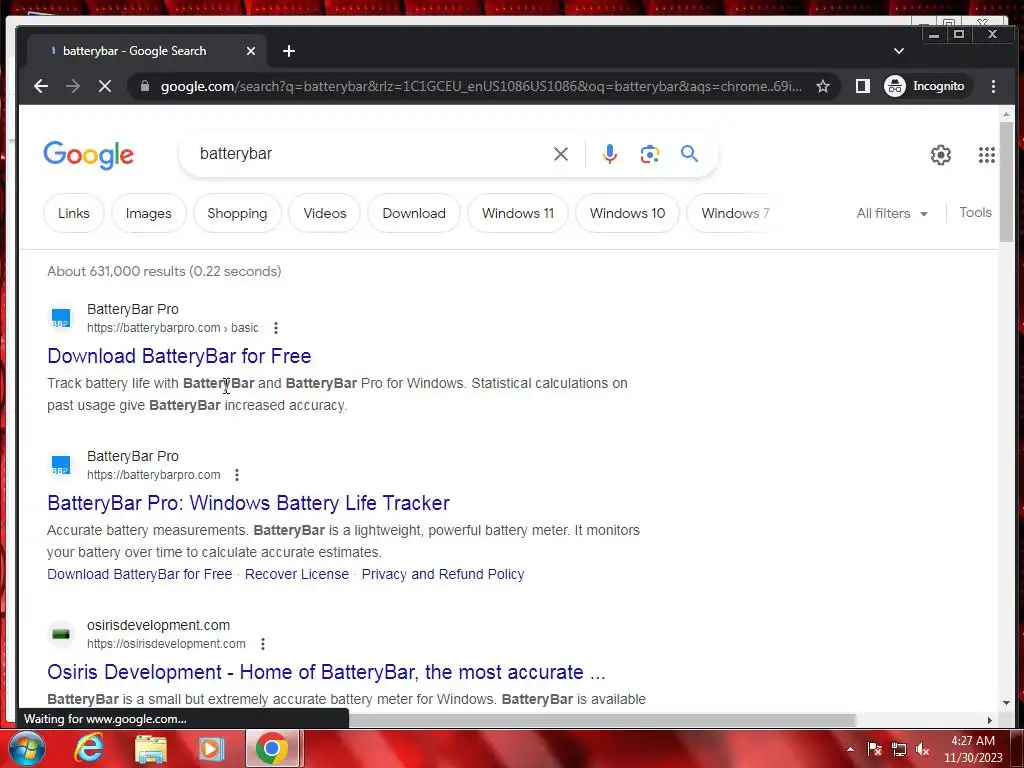The height and width of the screenshot is (768, 1024).
Task: Open the Windows Start menu orb
Action: (x=26, y=748)
